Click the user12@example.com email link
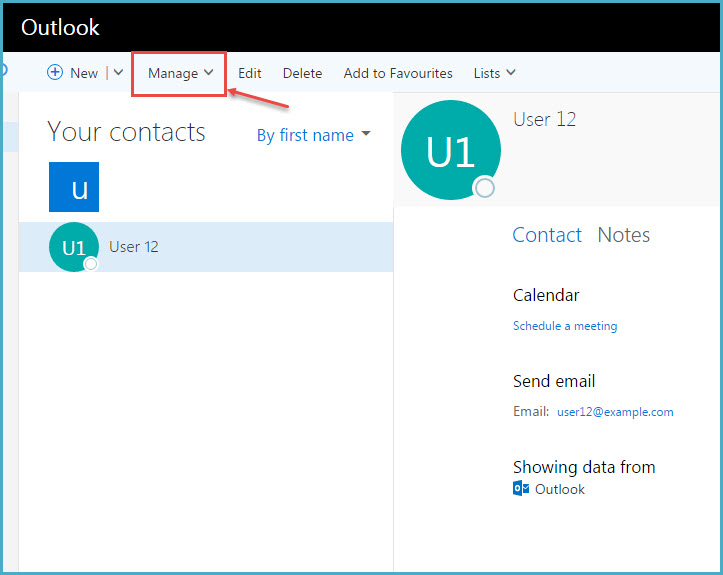723x575 pixels. 615,411
